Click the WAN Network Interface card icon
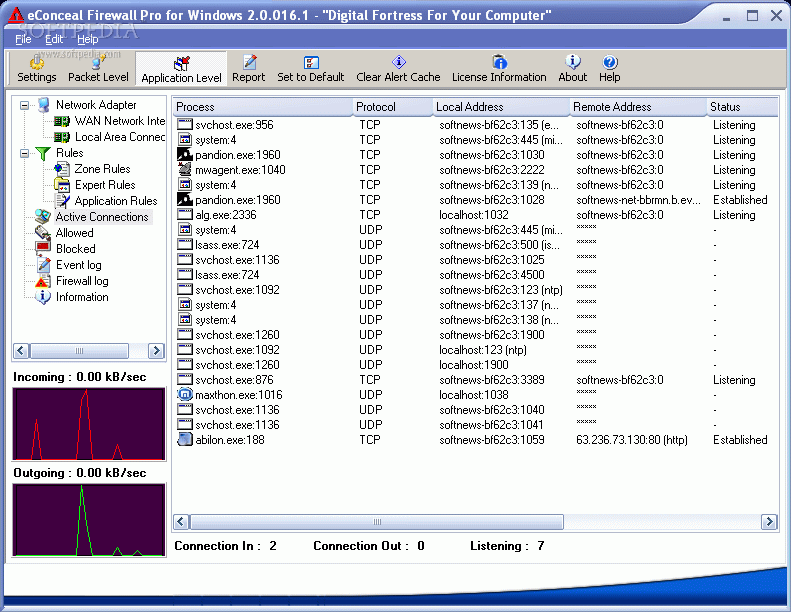 (62, 121)
